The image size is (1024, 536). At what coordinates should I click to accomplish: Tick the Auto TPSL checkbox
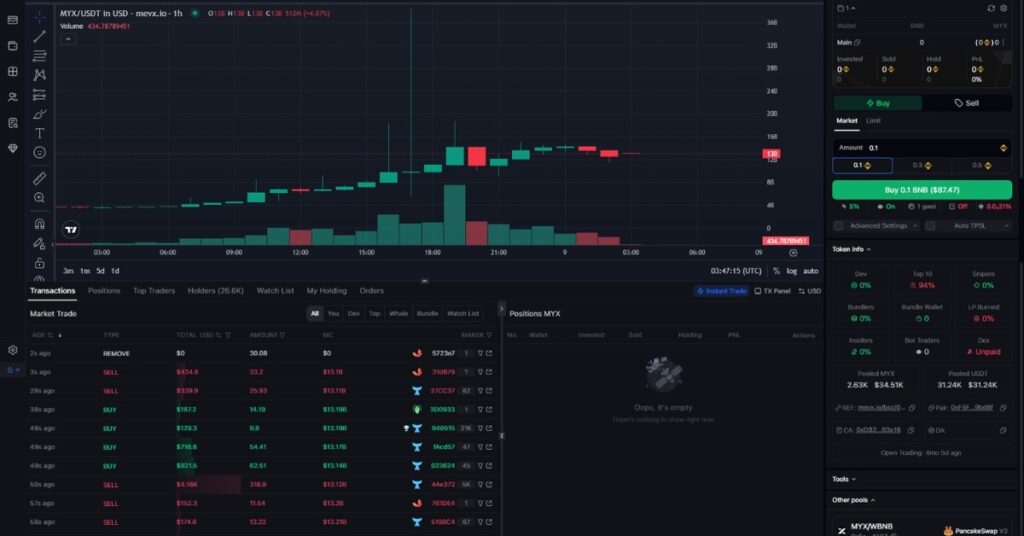[x=930, y=226]
